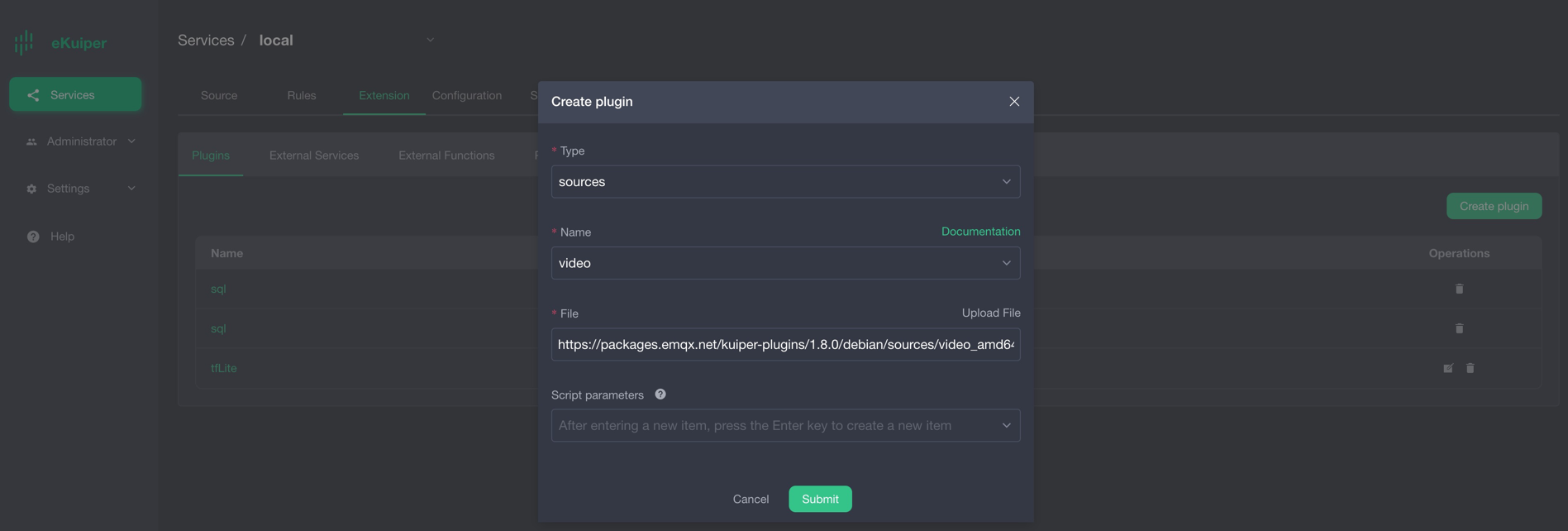Show Script parameters help tooltip icon

(660, 395)
